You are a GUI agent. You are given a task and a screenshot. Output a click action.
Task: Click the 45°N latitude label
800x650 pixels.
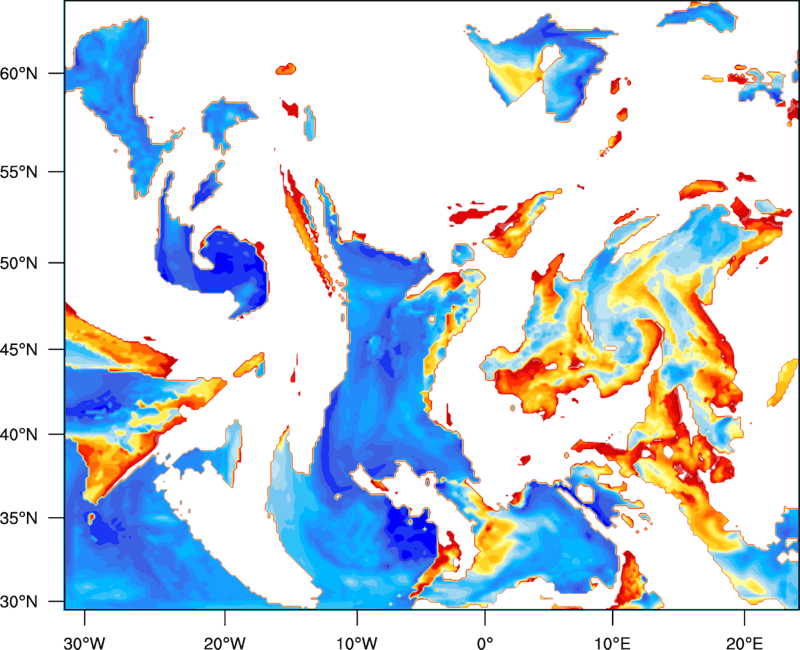coord(19,349)
